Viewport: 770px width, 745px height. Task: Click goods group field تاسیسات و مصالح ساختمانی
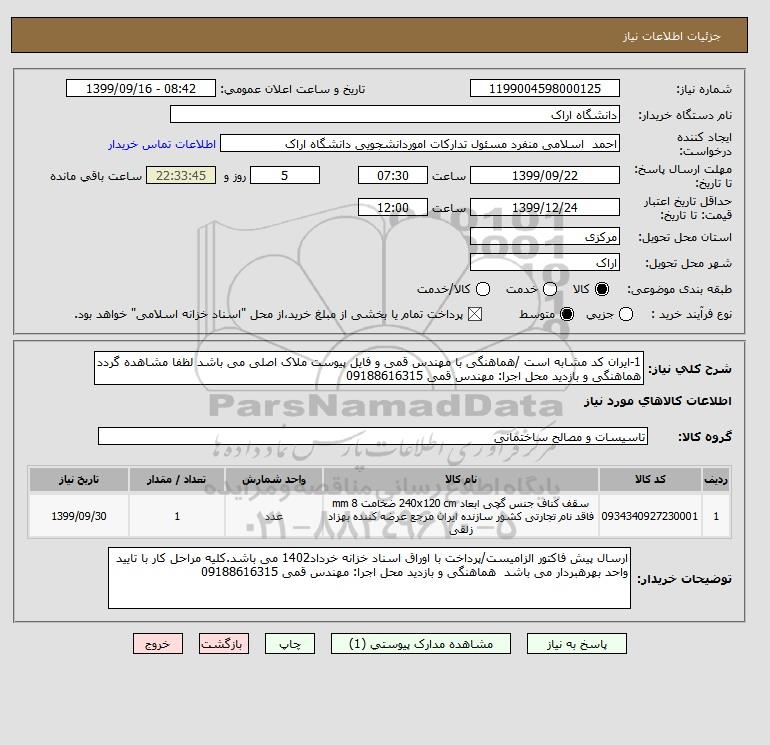tap(373, 436)
